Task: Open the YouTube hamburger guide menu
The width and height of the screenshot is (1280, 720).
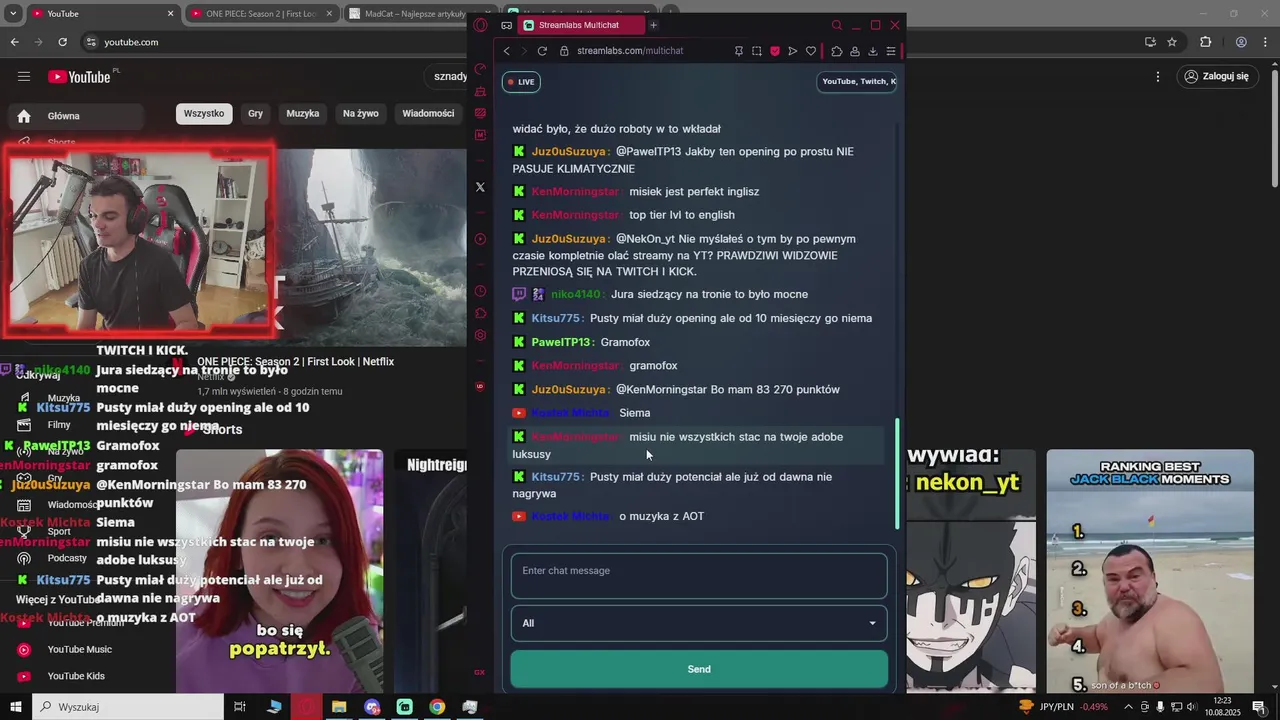Action: click(x=24, y=76)
